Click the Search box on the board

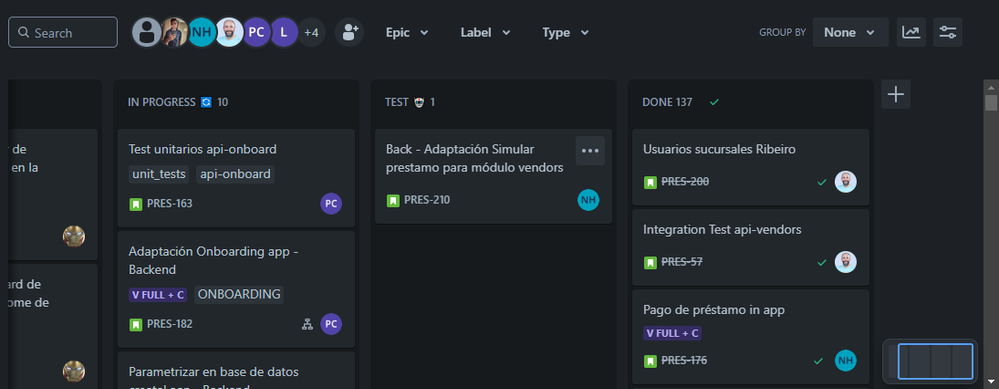[62, 32]
